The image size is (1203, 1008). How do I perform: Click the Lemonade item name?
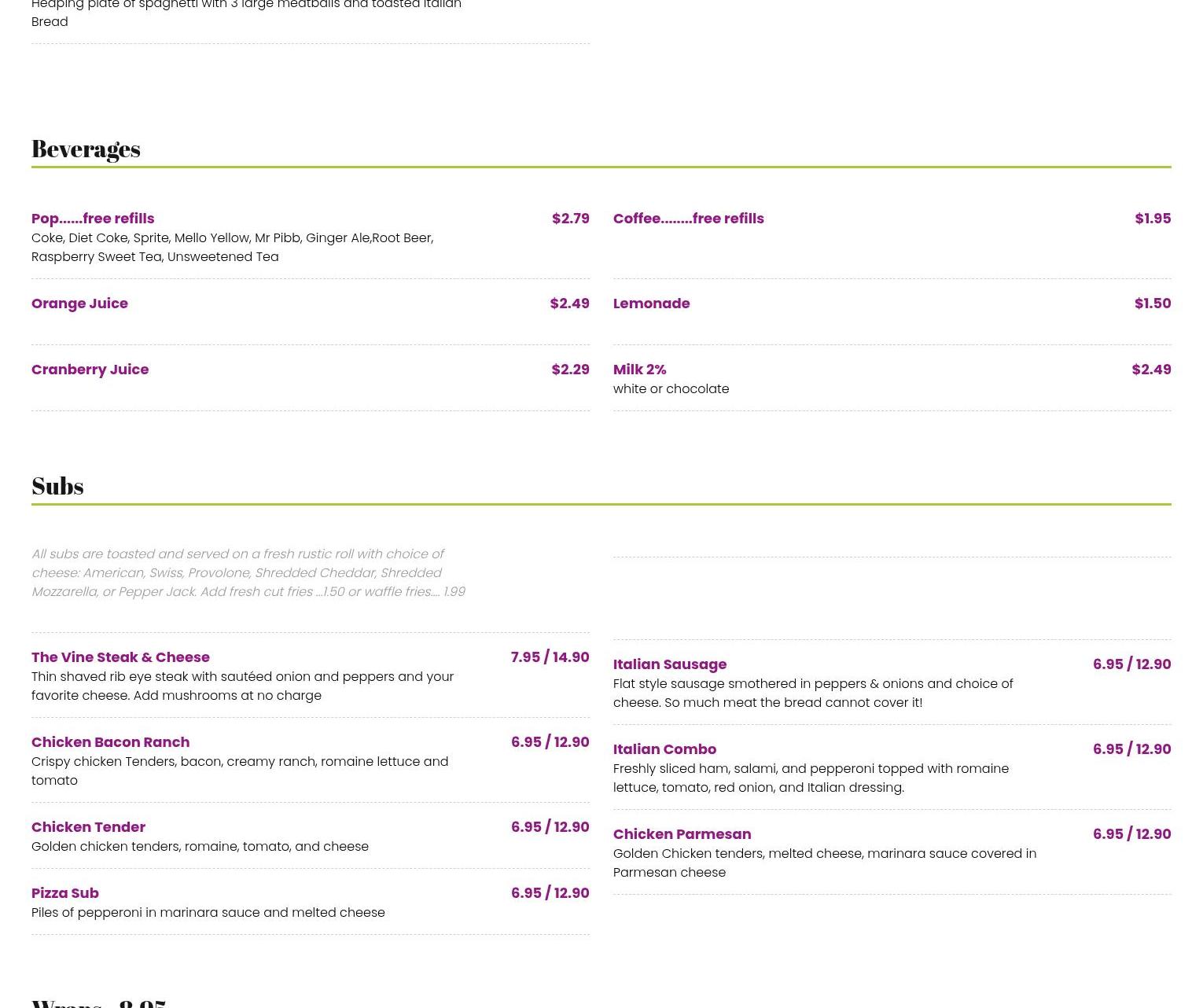coord(651,303)
